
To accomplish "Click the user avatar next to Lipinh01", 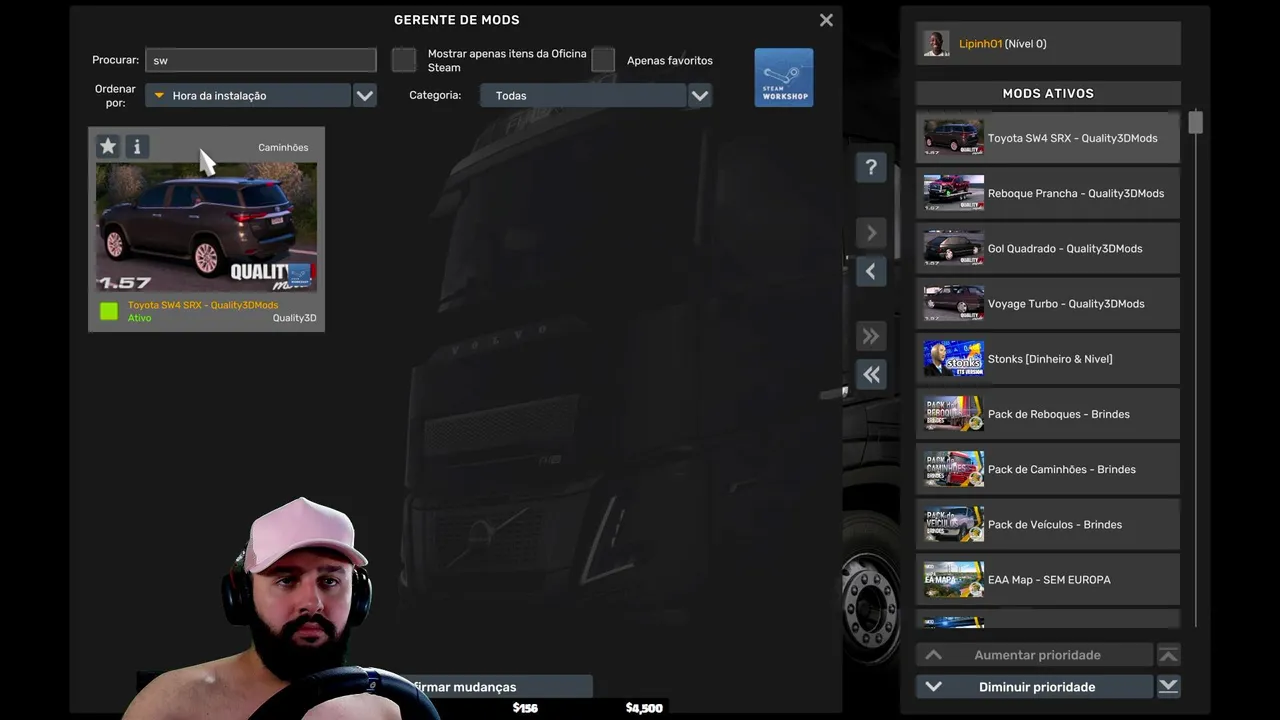I will click(937, 43).
